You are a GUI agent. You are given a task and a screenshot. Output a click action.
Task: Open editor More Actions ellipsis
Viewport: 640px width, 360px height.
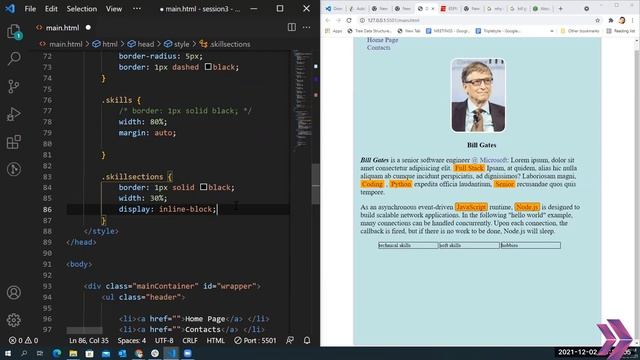(x=307, y=27)
